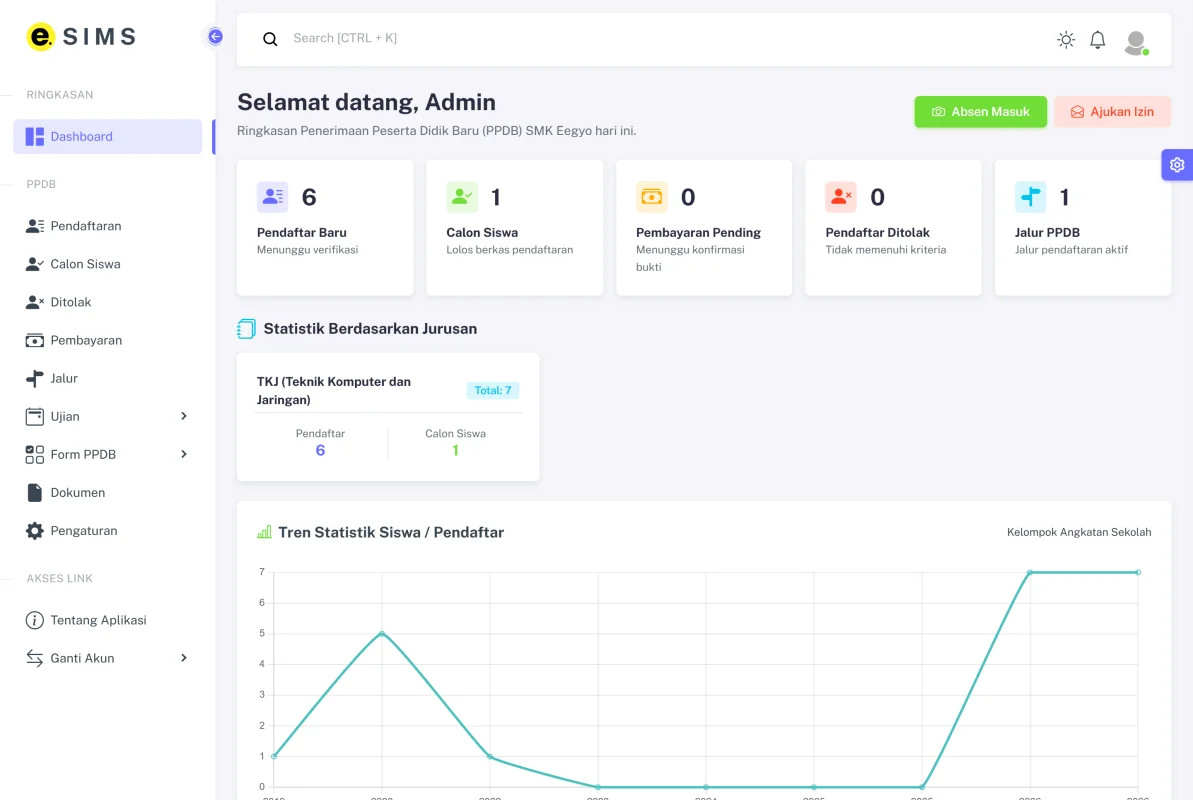Collapse the sidebar with the arrow button
The width and height of the screenshot is (1193, 800).
pyautogui.click(x=215, y=37)
